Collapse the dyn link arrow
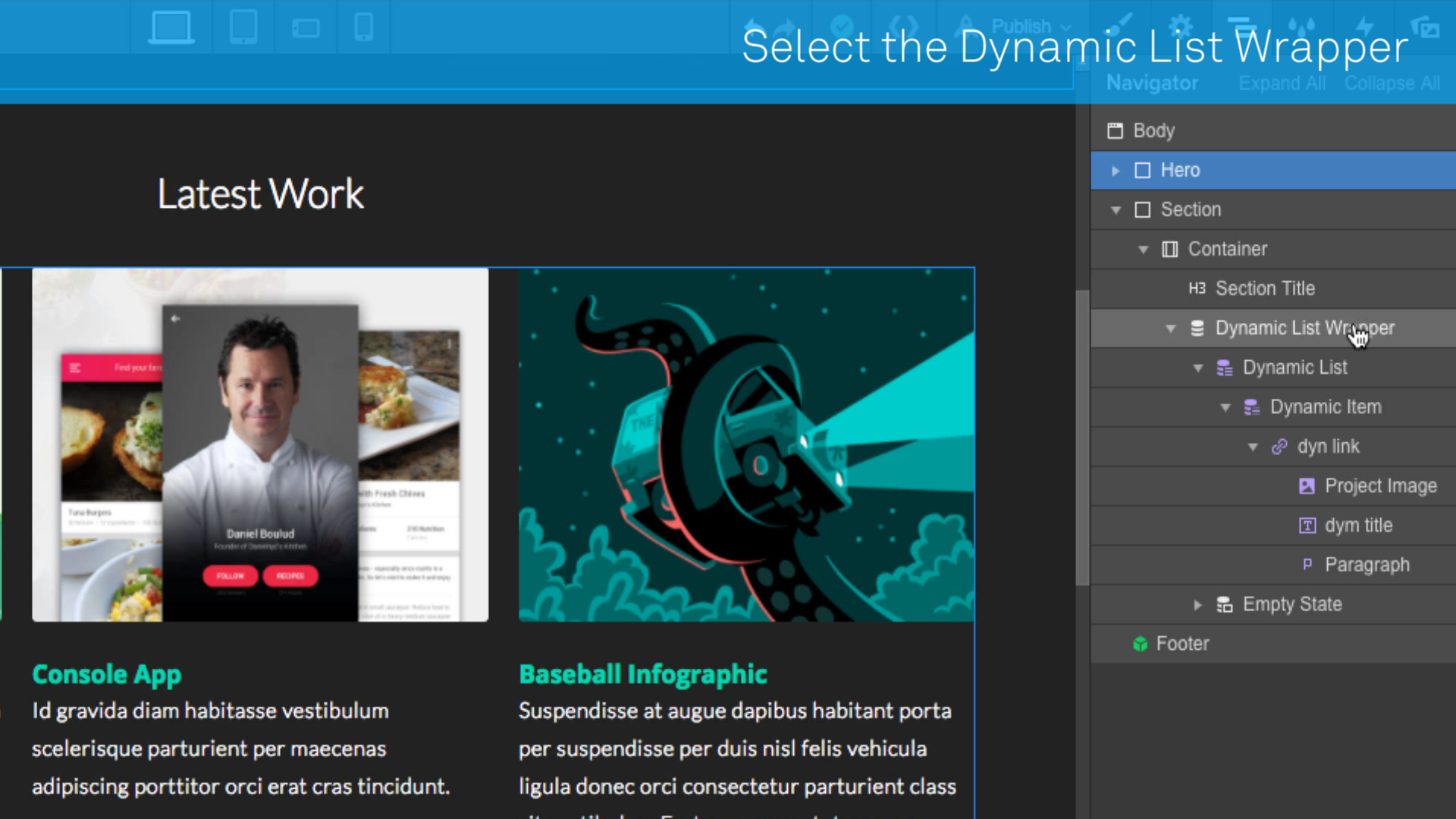 [1252, 447]
